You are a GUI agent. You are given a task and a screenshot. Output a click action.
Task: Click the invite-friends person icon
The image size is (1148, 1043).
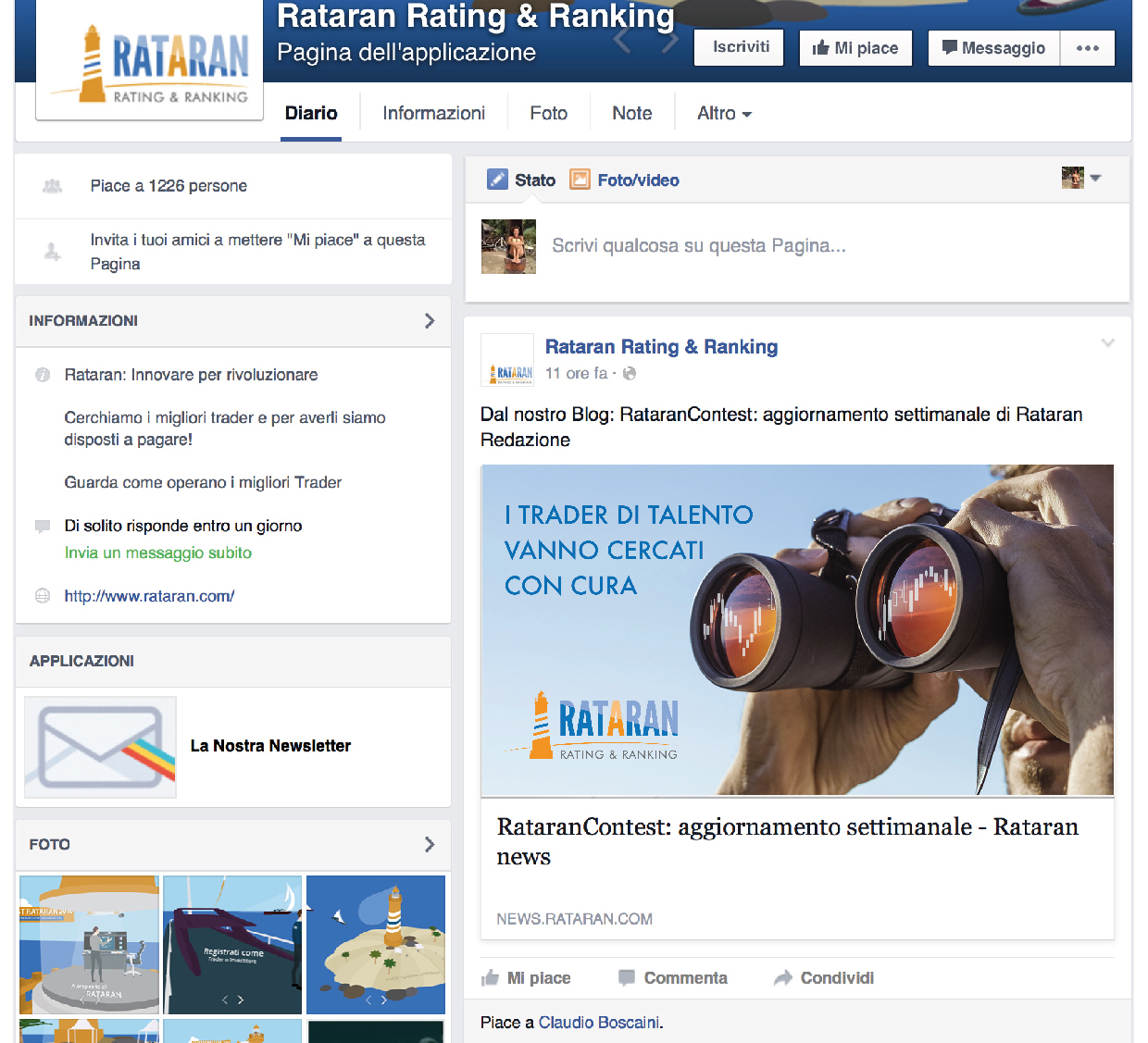(53, 252)
